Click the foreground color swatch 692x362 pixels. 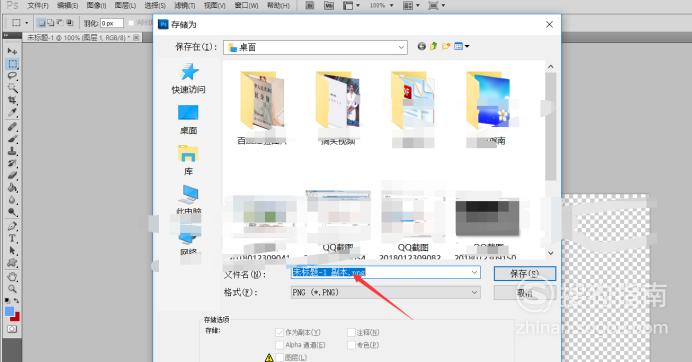[x=9, y=312]
